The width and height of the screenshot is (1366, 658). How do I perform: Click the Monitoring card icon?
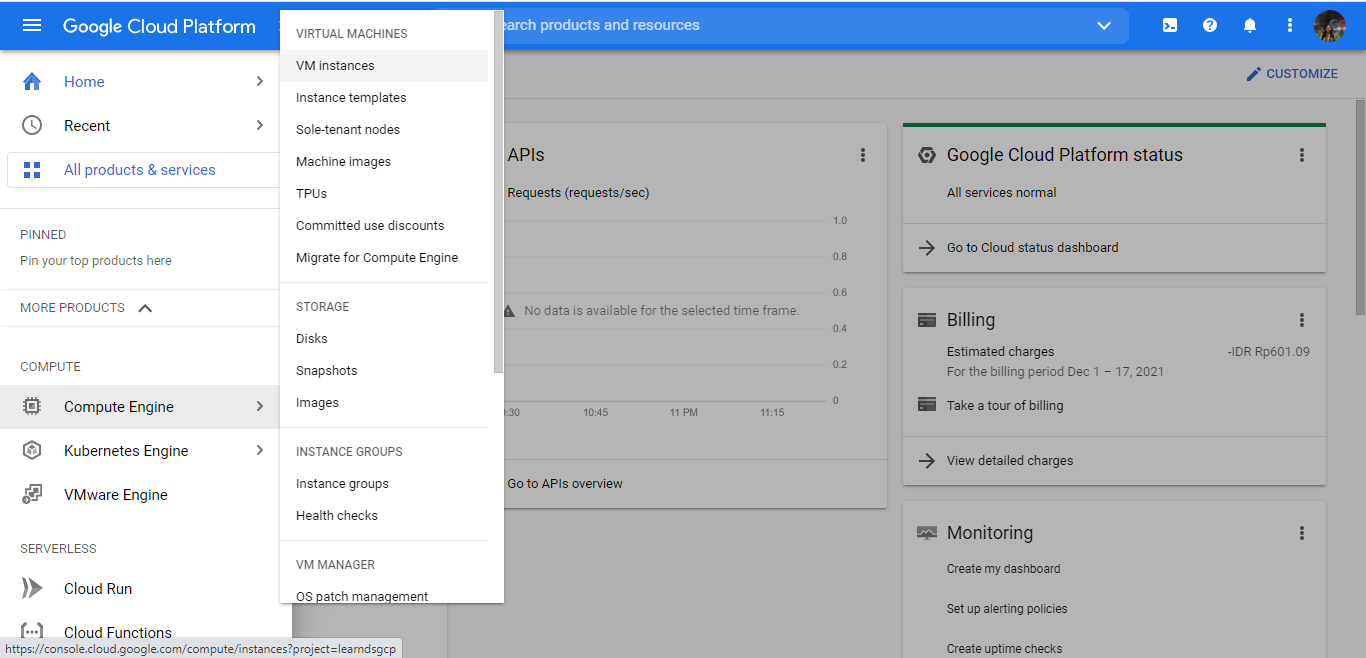coord(927,533)
